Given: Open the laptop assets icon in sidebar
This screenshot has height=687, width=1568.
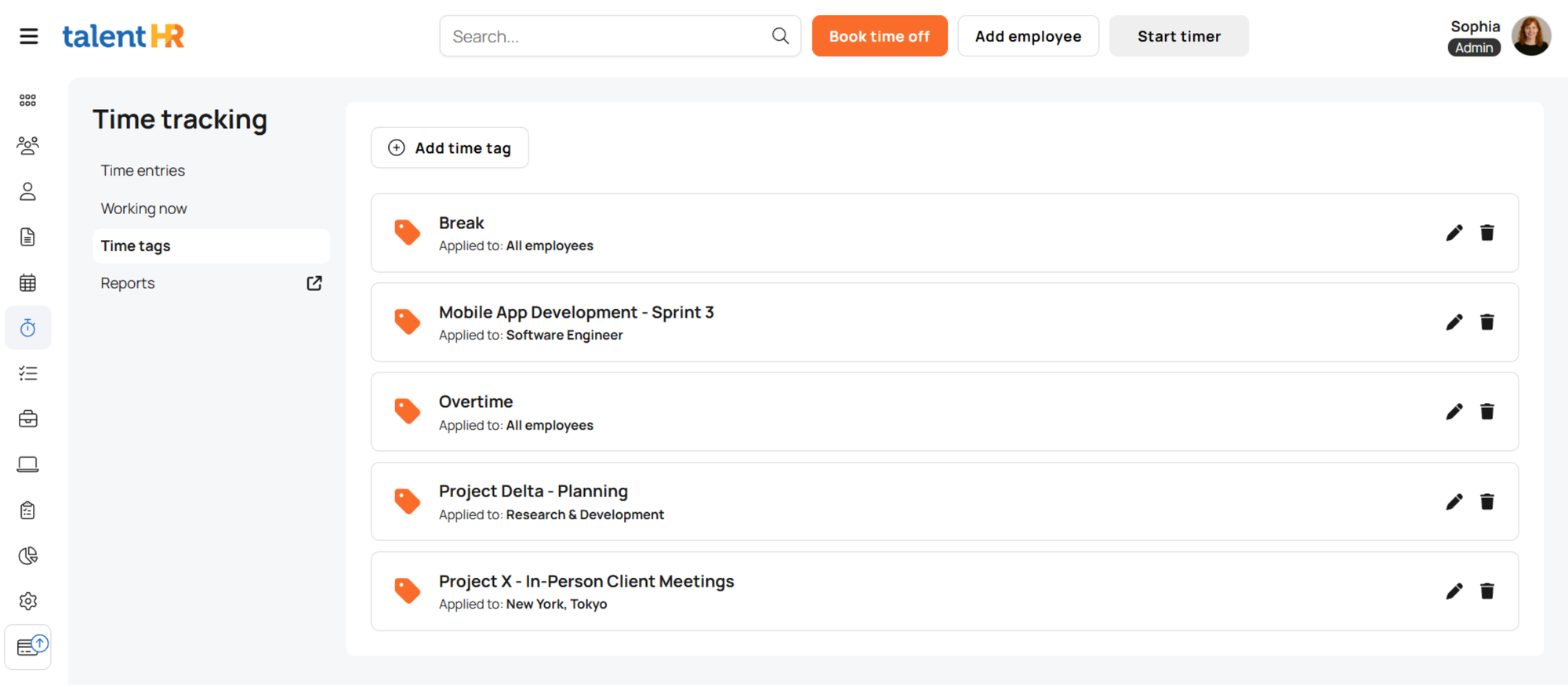Looking at the screenshot, I should point(28,464).
